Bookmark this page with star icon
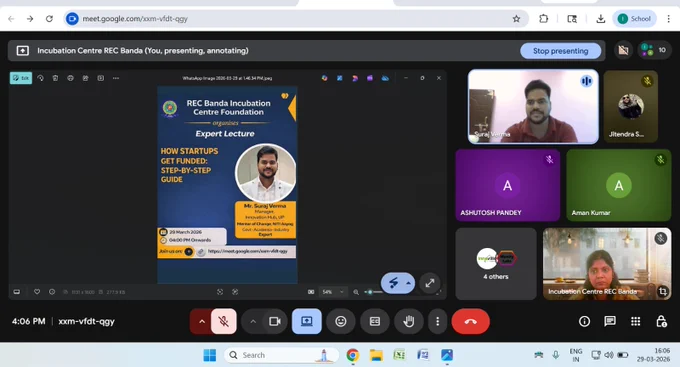This screenshot has width=680, height=367. tap(516, 19)
